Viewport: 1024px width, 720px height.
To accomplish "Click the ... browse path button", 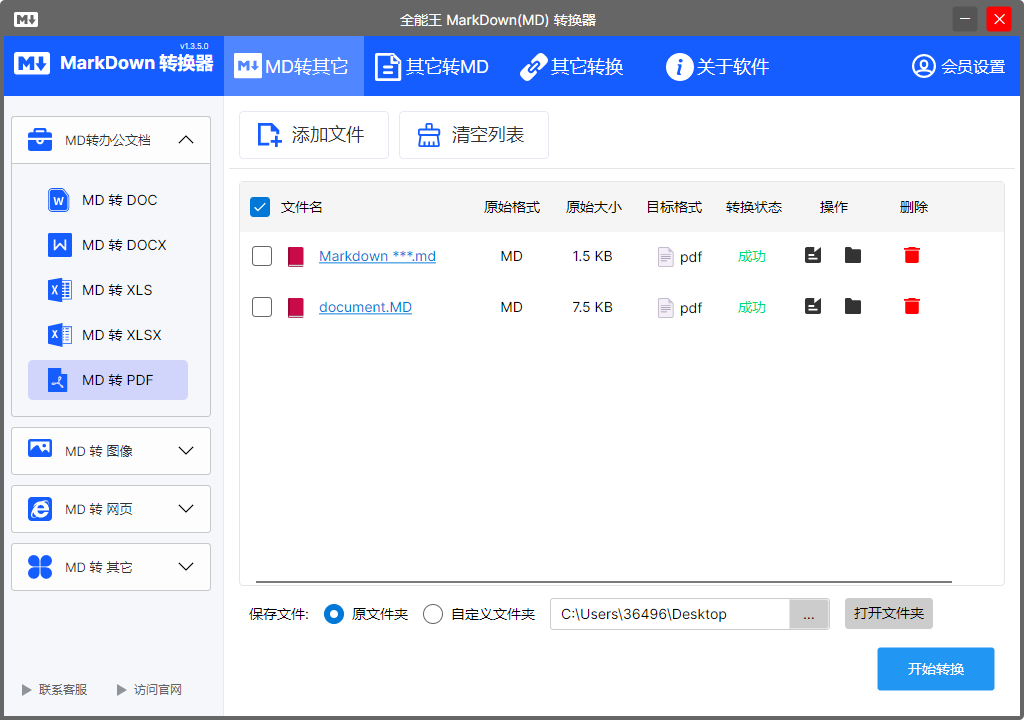I will click(x=809, y=614).
